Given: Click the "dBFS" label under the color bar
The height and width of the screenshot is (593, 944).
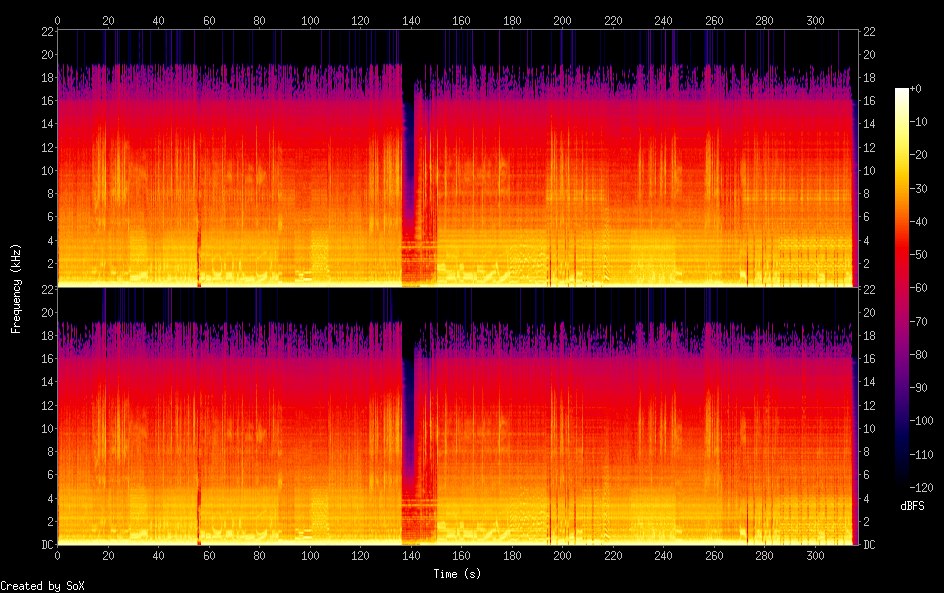Looking at the screenshot, I should tap(912, 507).
